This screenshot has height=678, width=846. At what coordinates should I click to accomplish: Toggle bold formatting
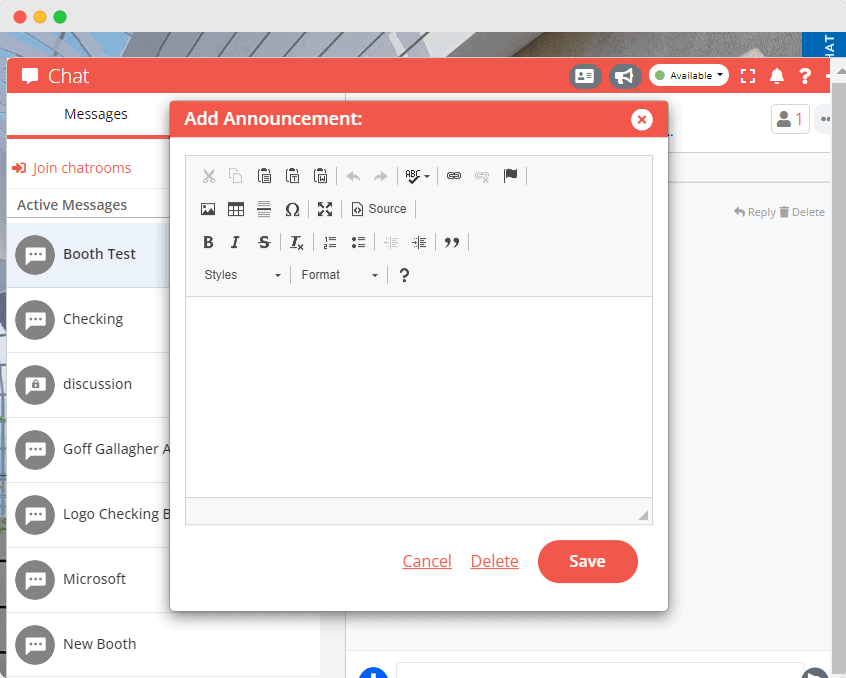[x=208, y=242]
